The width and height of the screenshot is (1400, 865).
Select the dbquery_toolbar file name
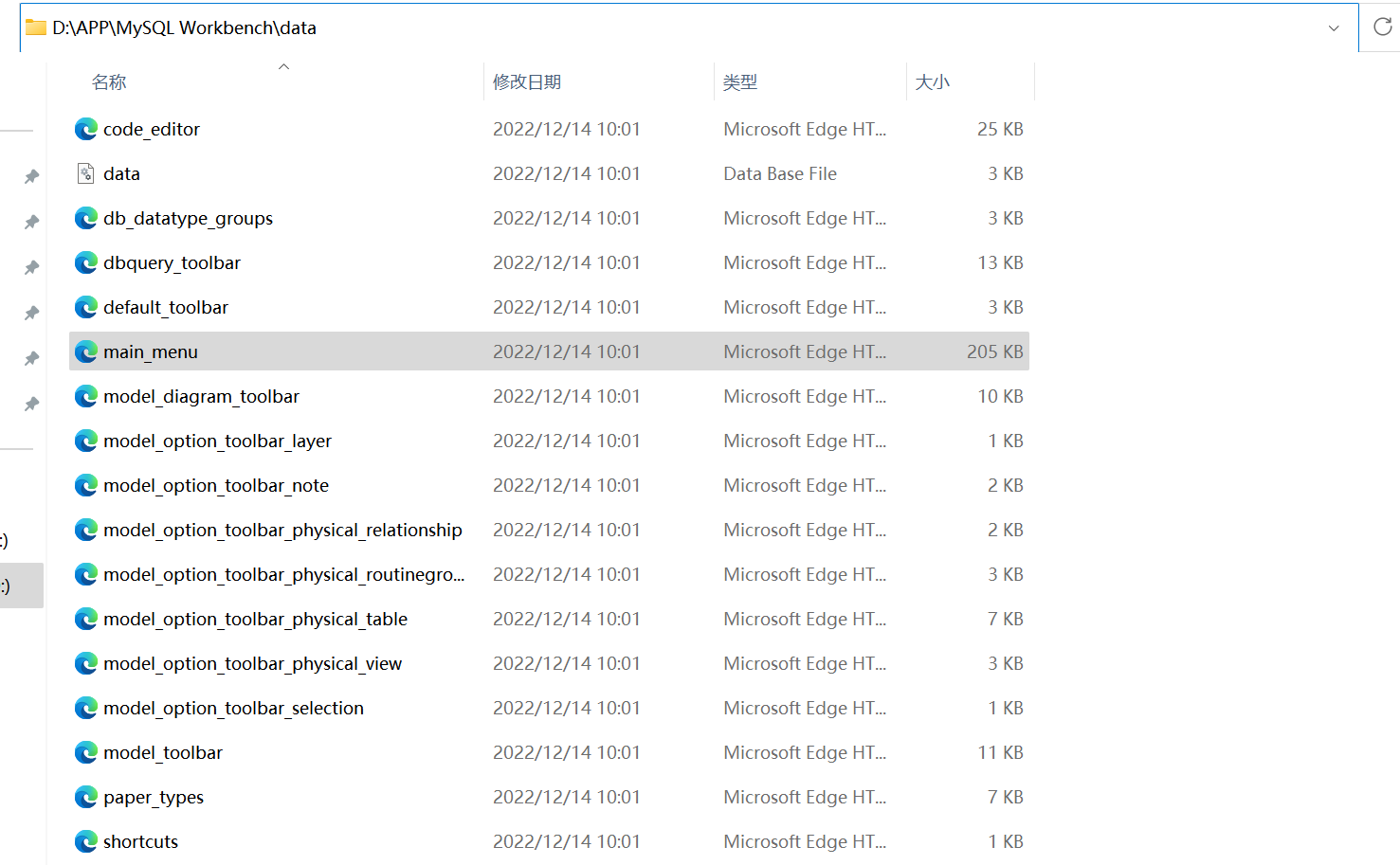click(172, 262)
